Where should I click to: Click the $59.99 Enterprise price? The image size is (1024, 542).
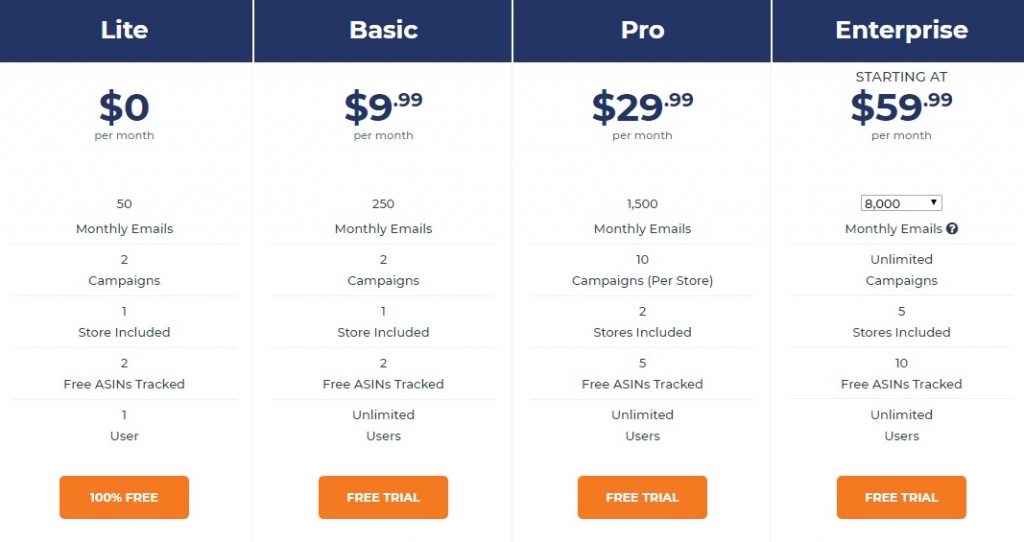coord(901,108)
